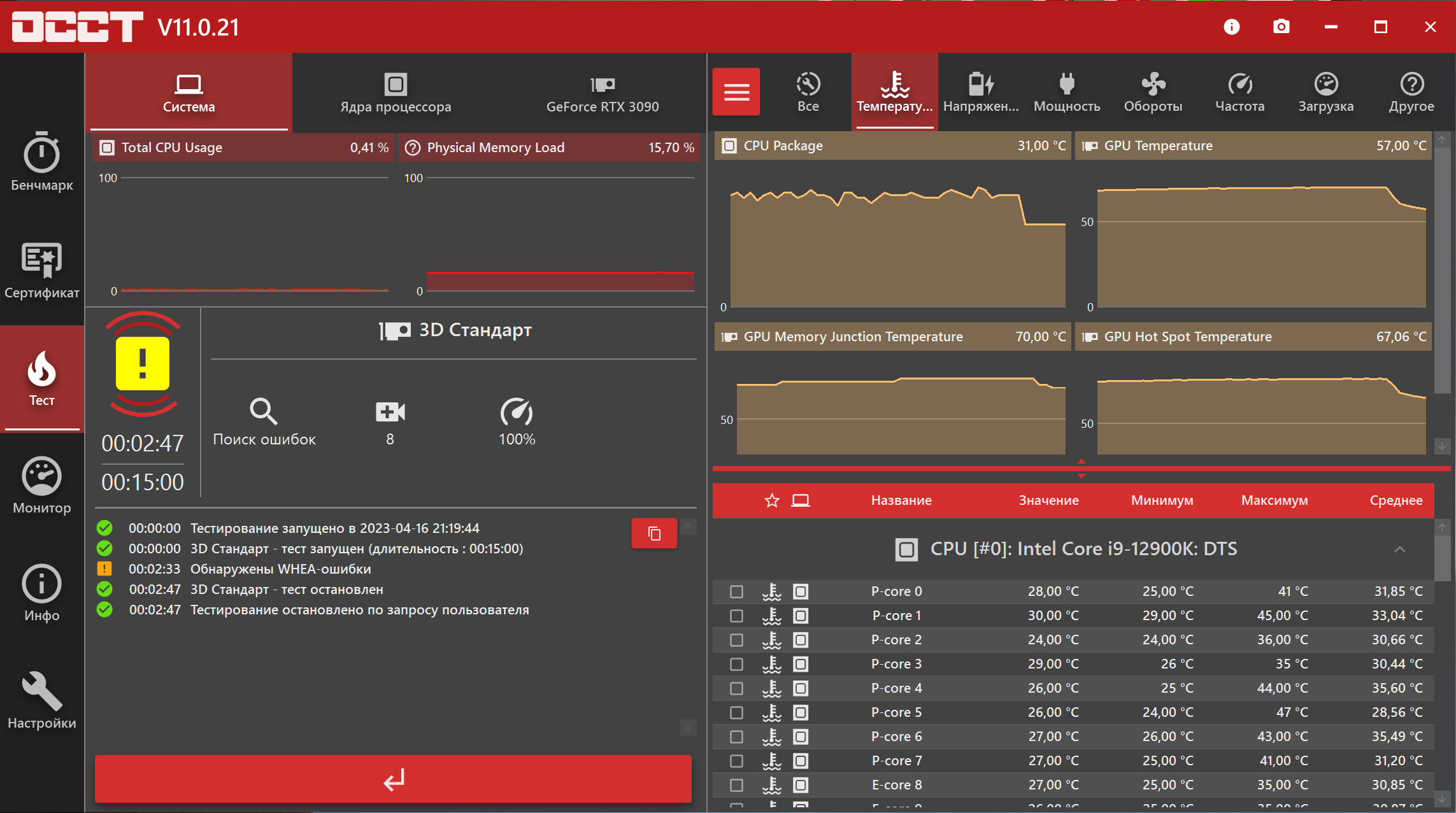Open the Монитор sidebar section

click(x=42, y=485)
